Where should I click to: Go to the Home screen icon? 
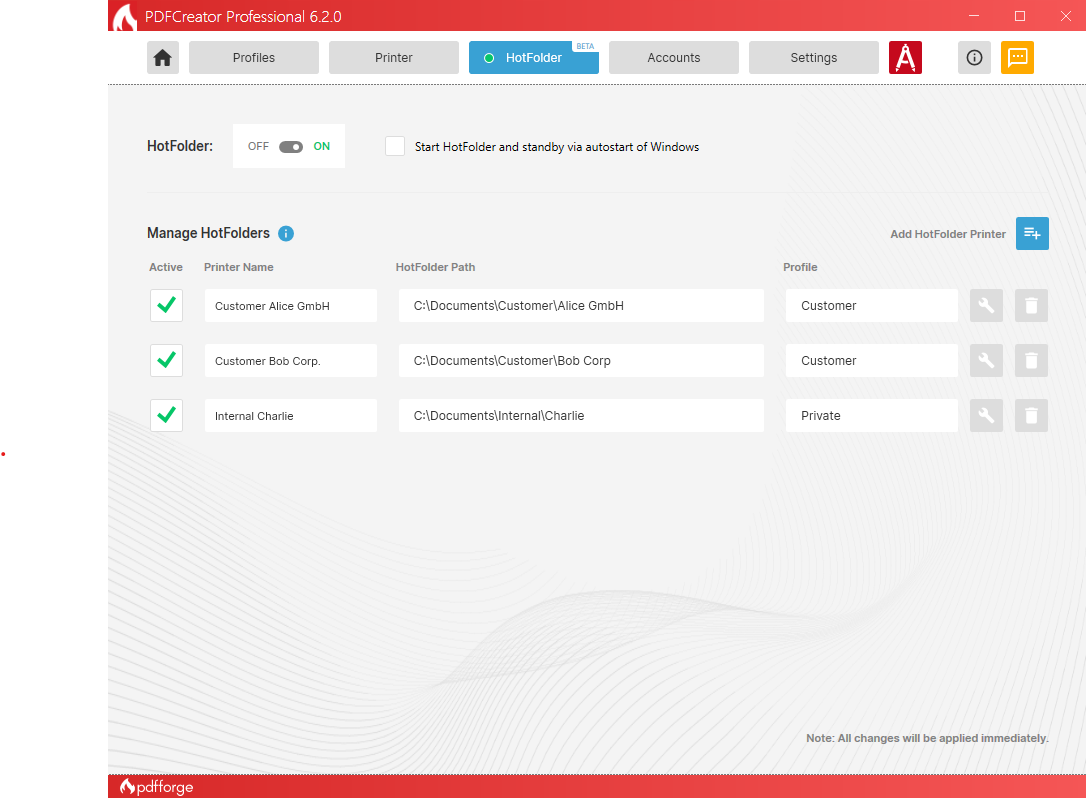[163, 58]
